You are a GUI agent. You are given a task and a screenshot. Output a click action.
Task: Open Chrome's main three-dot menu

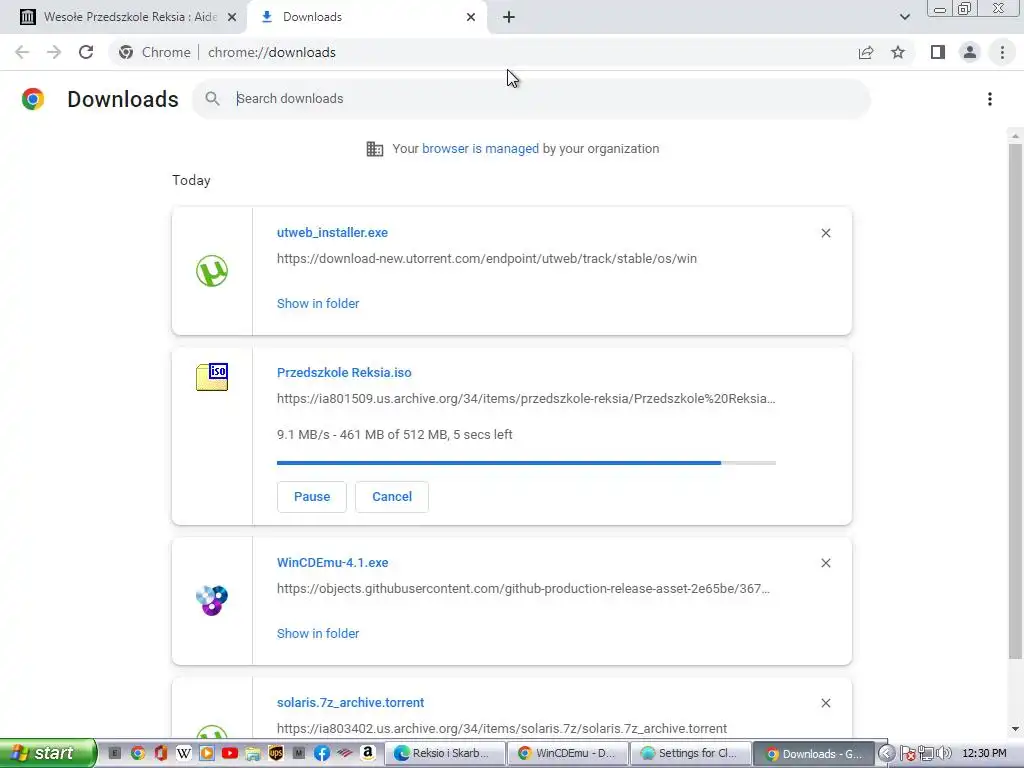pyautogui.click(x=1002, y=52)
